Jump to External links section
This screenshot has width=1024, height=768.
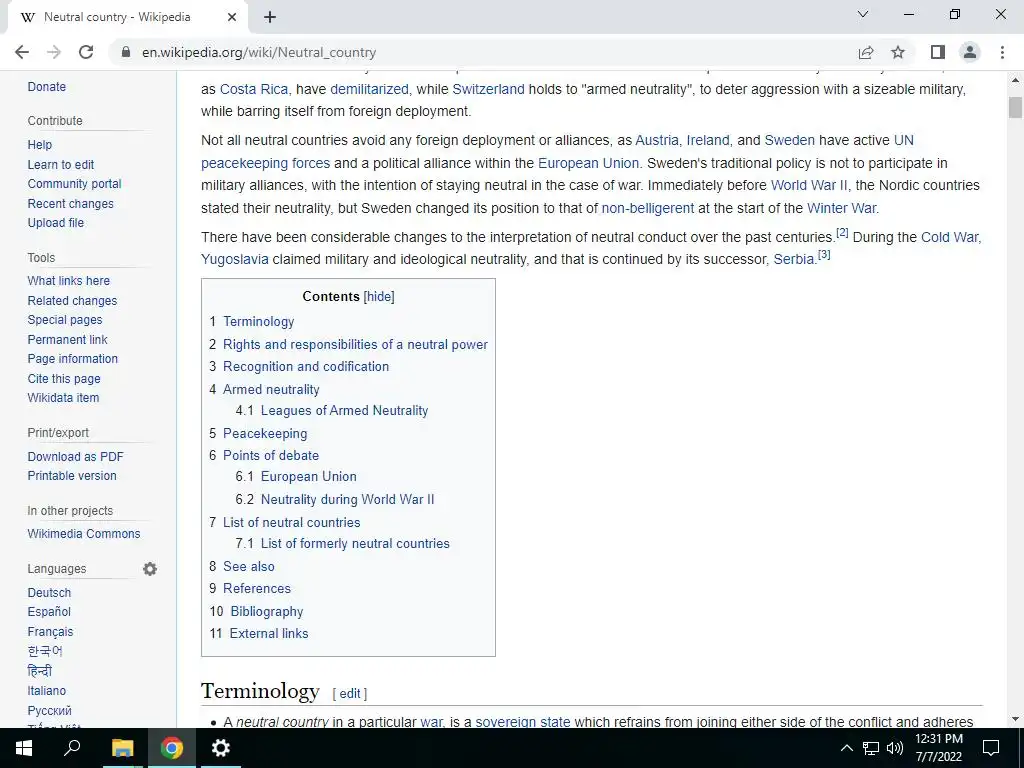(x=268, y=633)
